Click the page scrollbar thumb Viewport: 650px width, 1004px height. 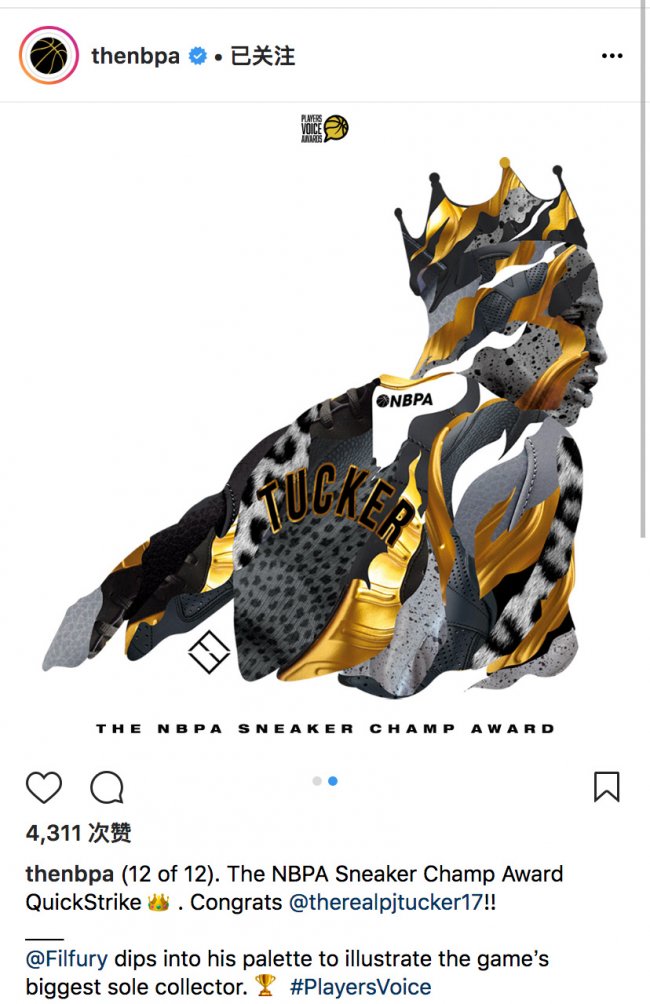tap(644, 269)
